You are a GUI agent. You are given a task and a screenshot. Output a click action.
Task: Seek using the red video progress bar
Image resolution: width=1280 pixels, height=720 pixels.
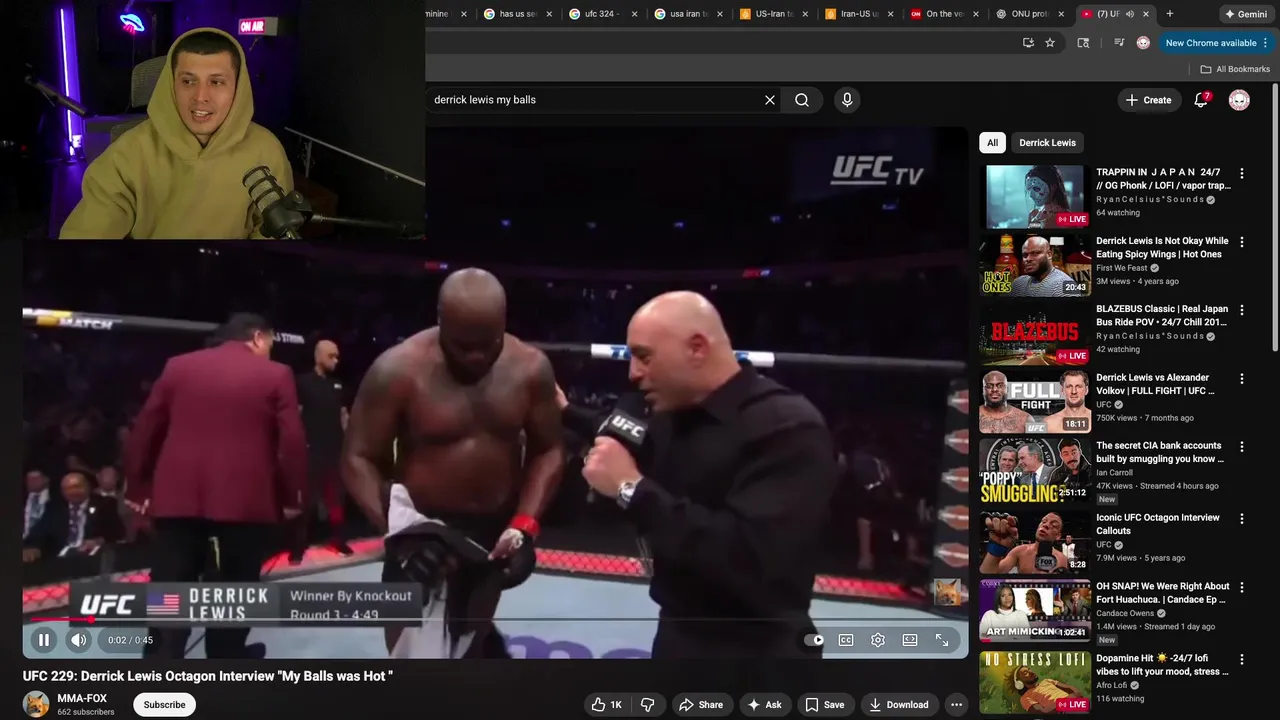(x=495, y=619)
